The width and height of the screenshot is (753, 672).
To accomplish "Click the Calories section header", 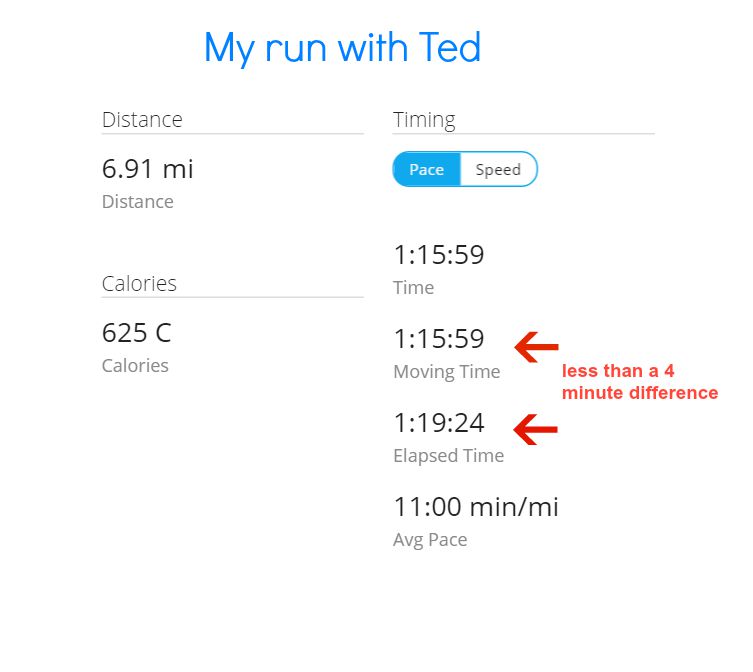I will 139,283.
